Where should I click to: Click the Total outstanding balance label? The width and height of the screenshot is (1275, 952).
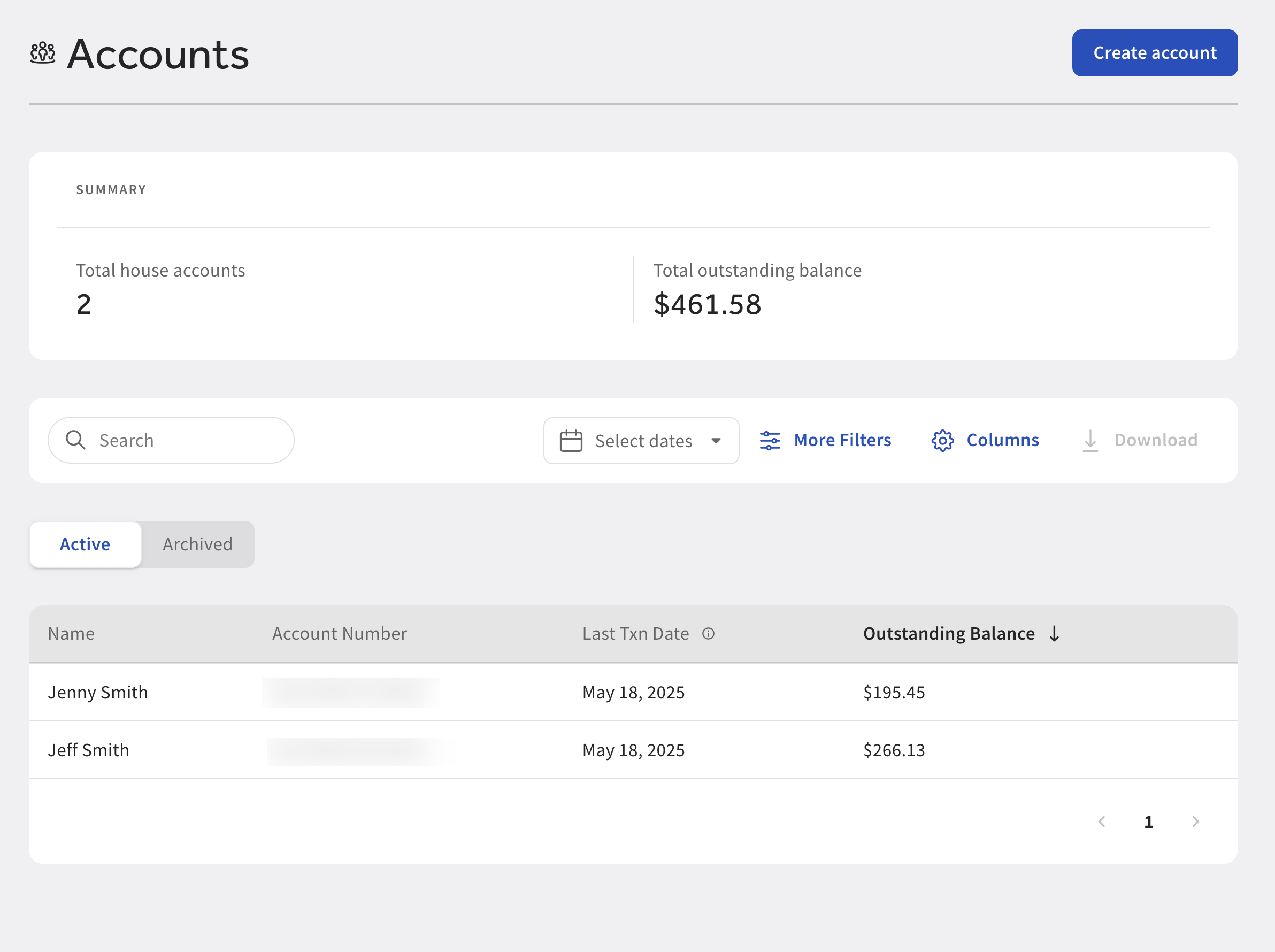tap(758, 270)
